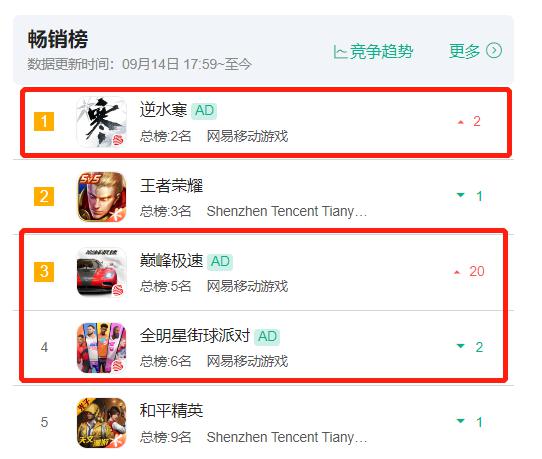This screenshot has height=459, width=542.
Task: Click 更多 to see more rankings
Action: point(464,51)
